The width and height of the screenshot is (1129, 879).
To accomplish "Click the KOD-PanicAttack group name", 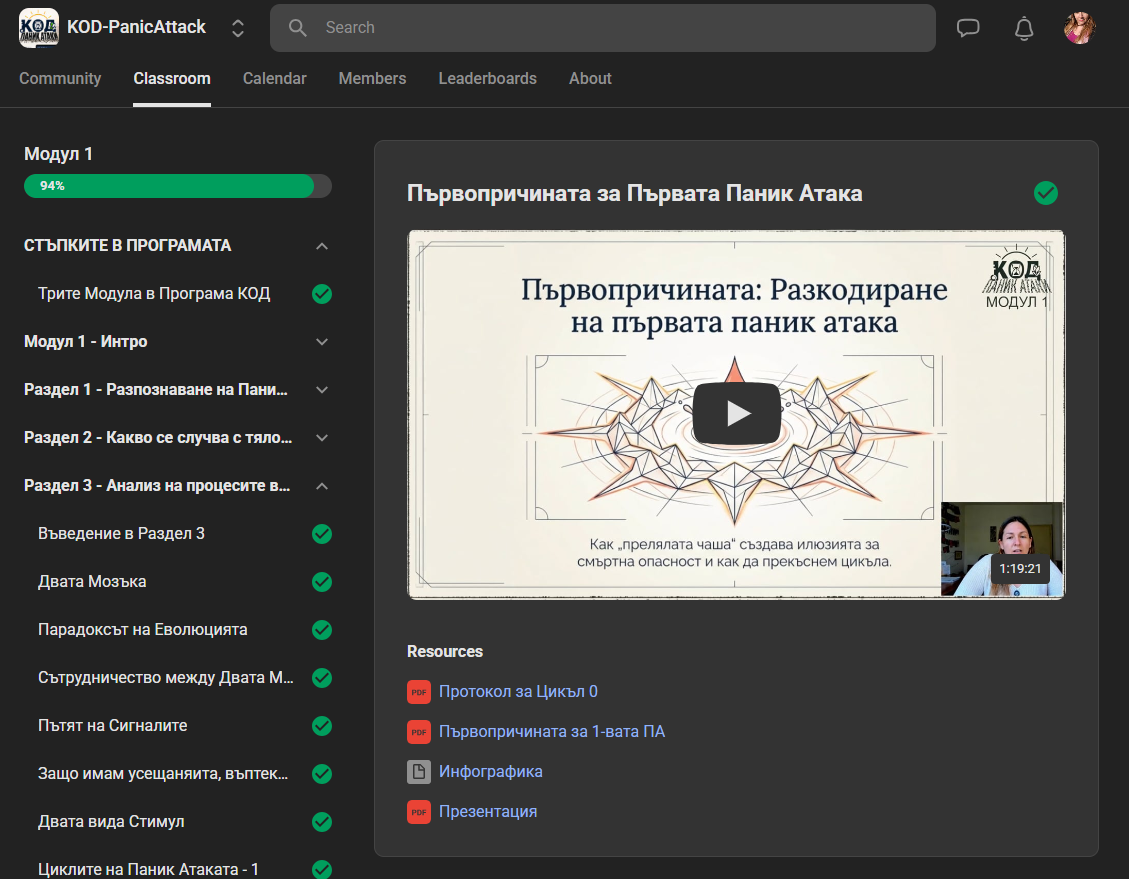I will point(137,27).
